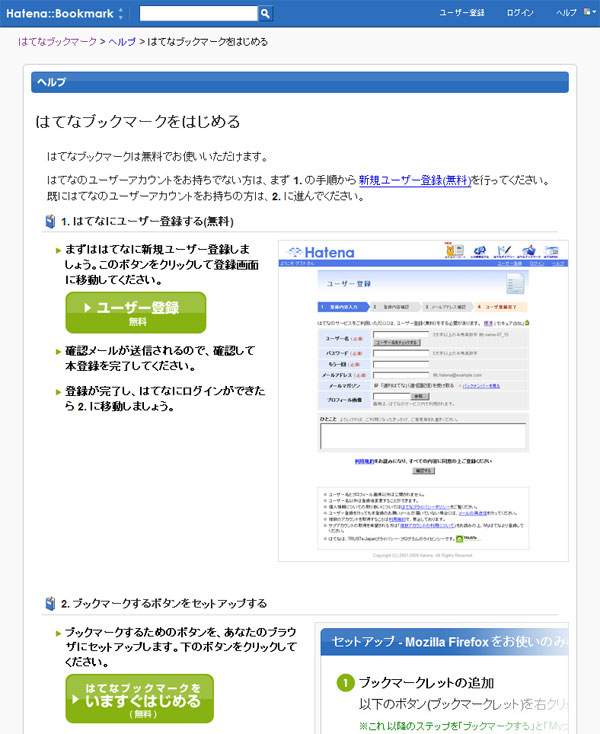Open ログイン in the header

click(520, 13)
